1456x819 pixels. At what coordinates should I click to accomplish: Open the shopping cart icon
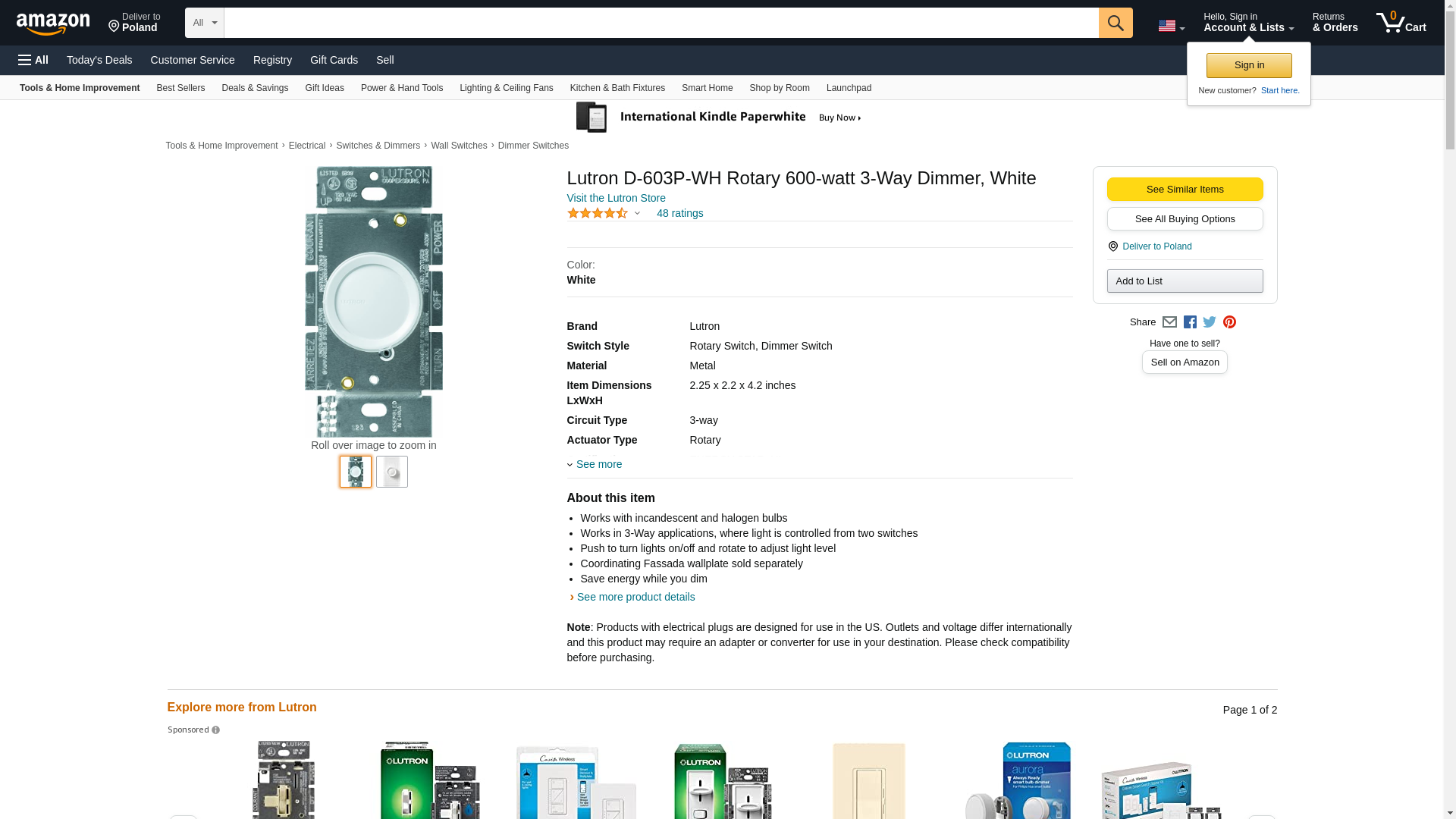[x=1401, y=23]
